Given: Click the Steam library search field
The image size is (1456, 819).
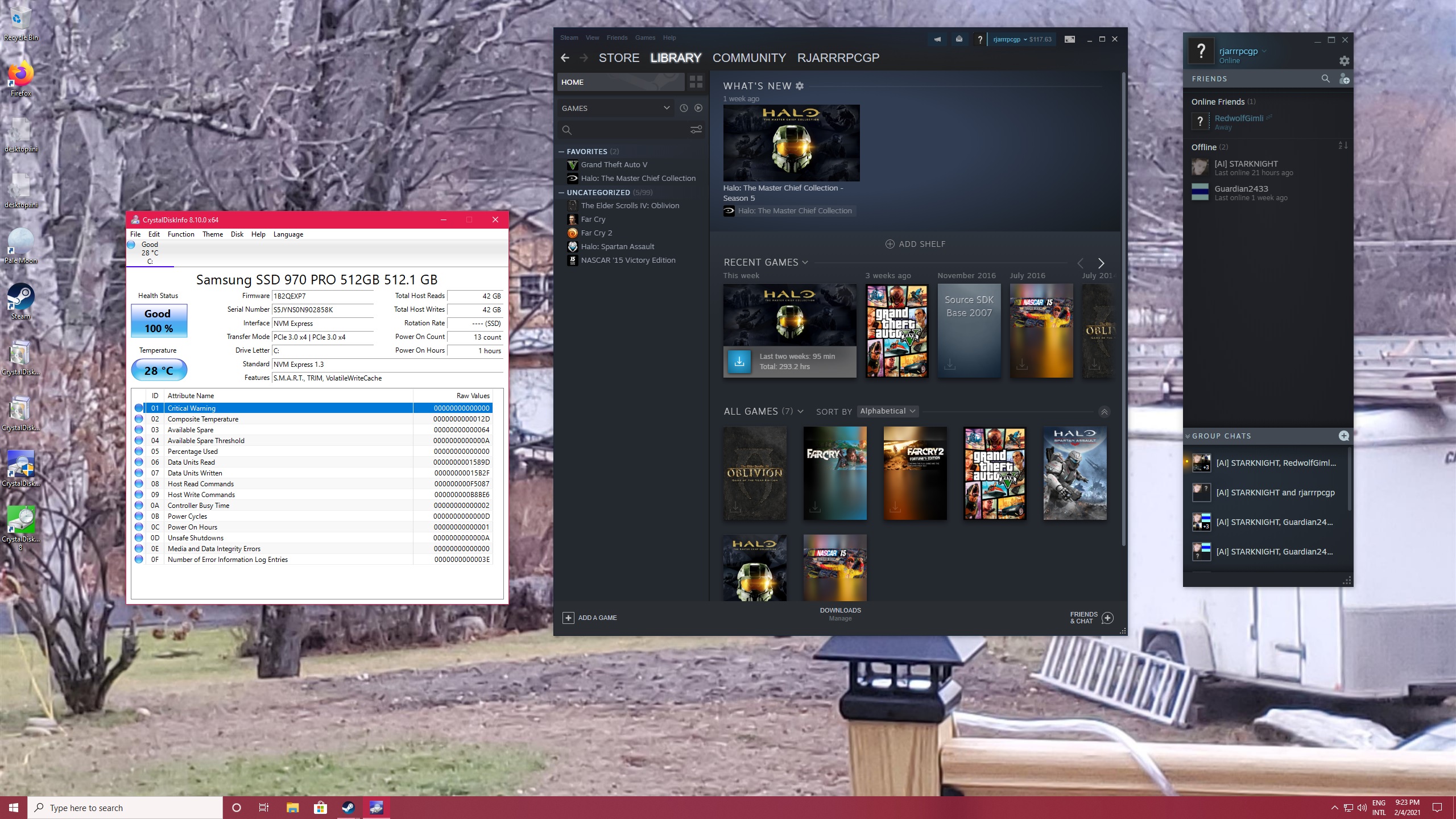Looking at the screenshot, I should coord(623,130).
